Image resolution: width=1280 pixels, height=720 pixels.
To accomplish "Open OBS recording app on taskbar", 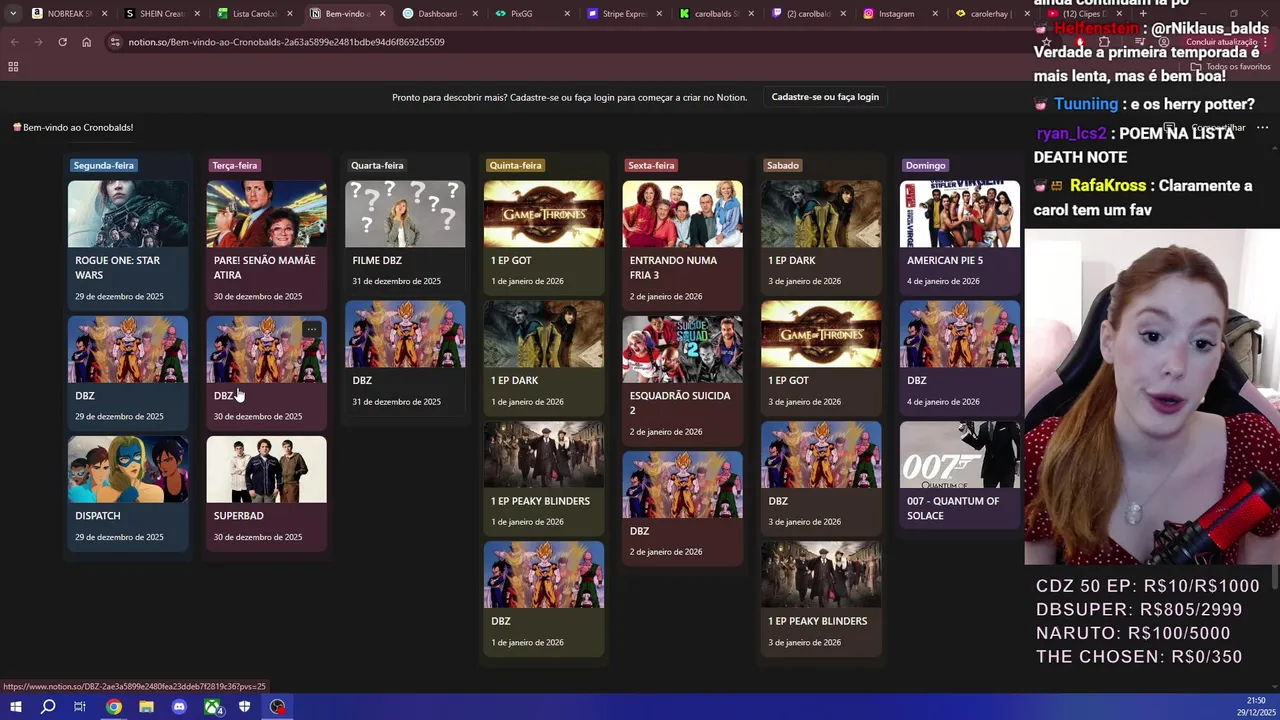I will tap(277, 707).
